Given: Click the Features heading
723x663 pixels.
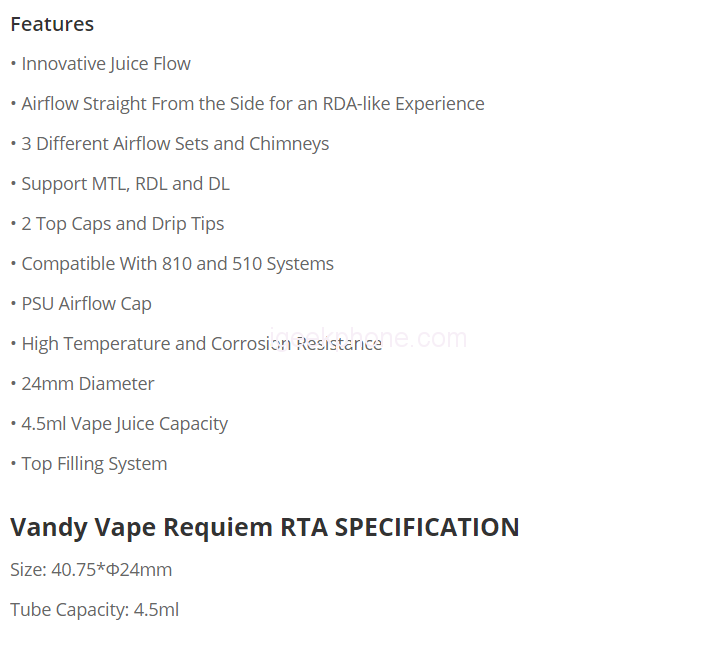Looking at the screenshot, I should click(52, 24).
